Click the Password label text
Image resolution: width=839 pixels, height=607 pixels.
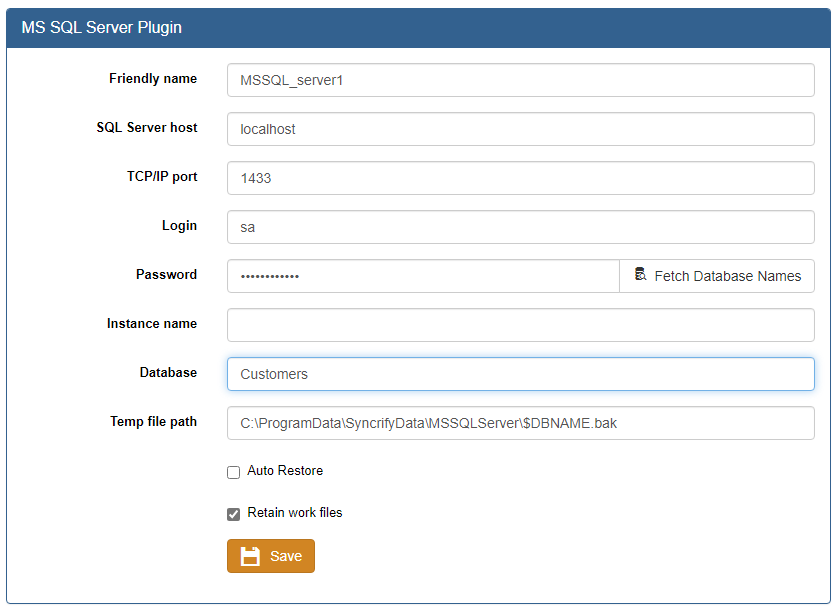166,274
